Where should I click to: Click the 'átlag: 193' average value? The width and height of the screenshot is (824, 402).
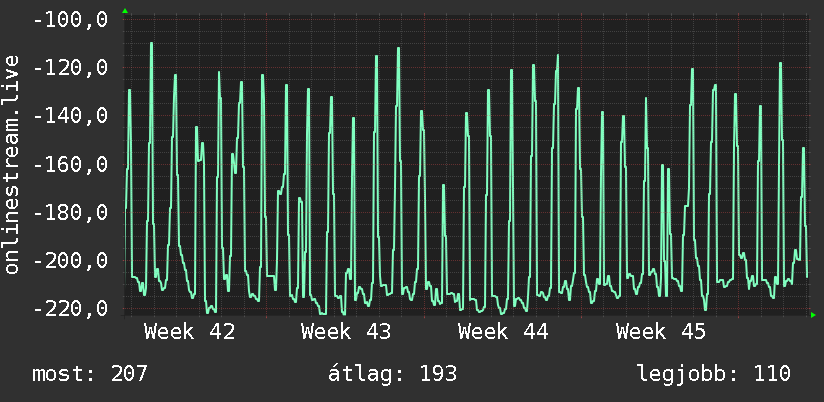[393, 374]
